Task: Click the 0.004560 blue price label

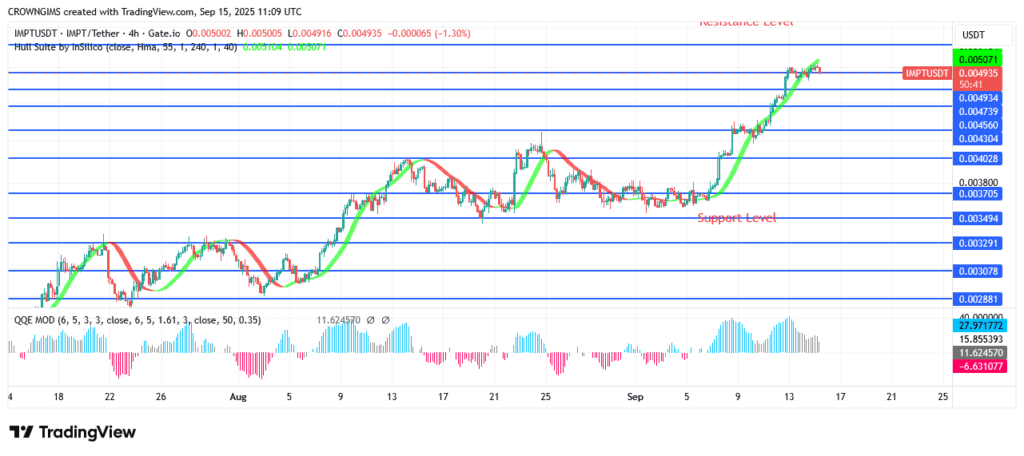Action: point(980,125)
